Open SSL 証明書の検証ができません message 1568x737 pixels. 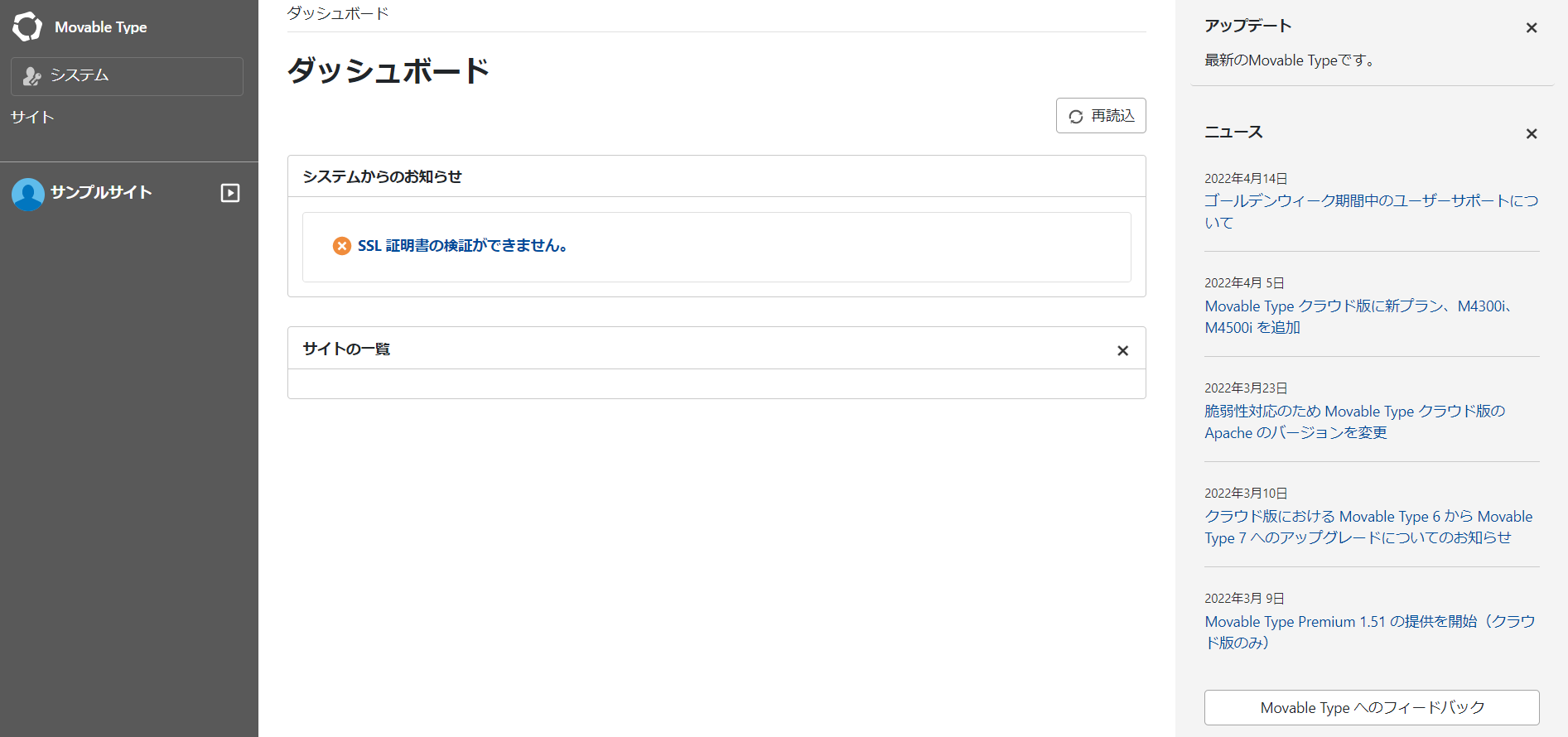462,246
